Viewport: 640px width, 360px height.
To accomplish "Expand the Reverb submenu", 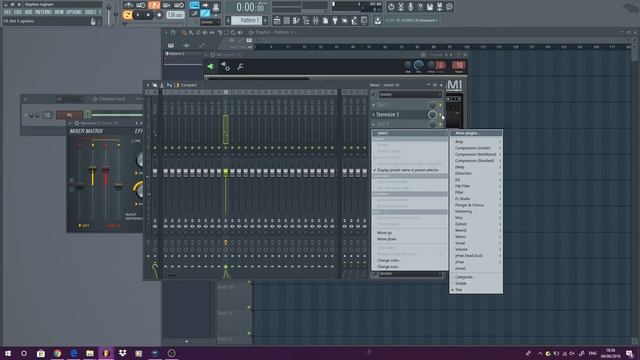I will coord(476,230).
